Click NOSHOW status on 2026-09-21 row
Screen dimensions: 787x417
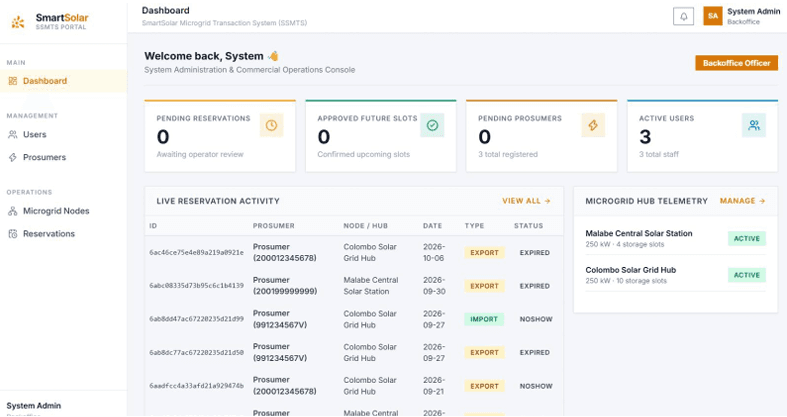point(536,386)
